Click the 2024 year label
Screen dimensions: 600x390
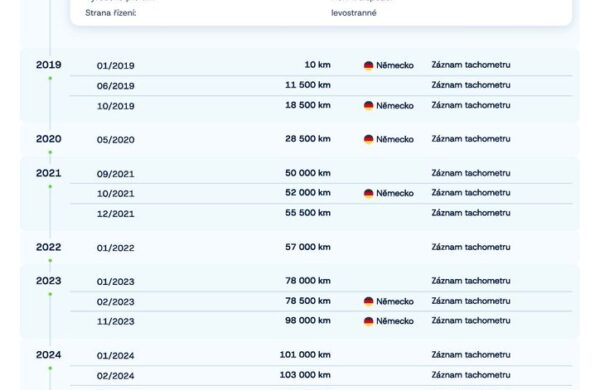(49, 355)
